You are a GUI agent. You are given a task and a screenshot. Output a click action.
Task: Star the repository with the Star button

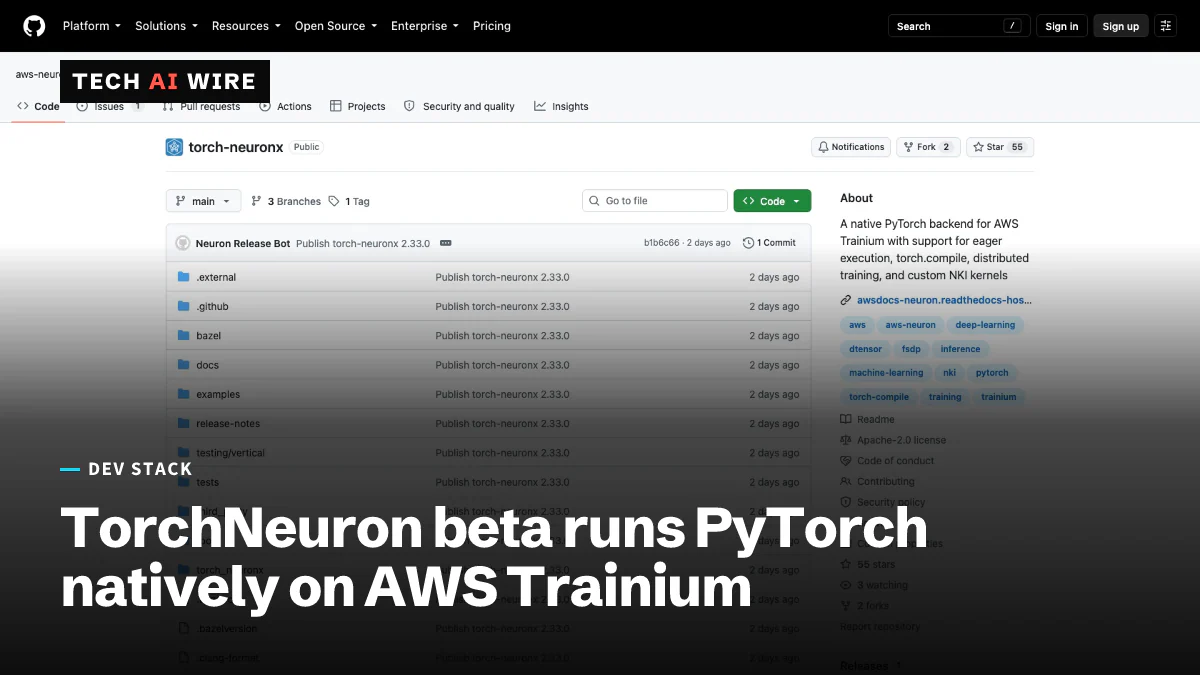pyautogui.click(x=999, y=147)
